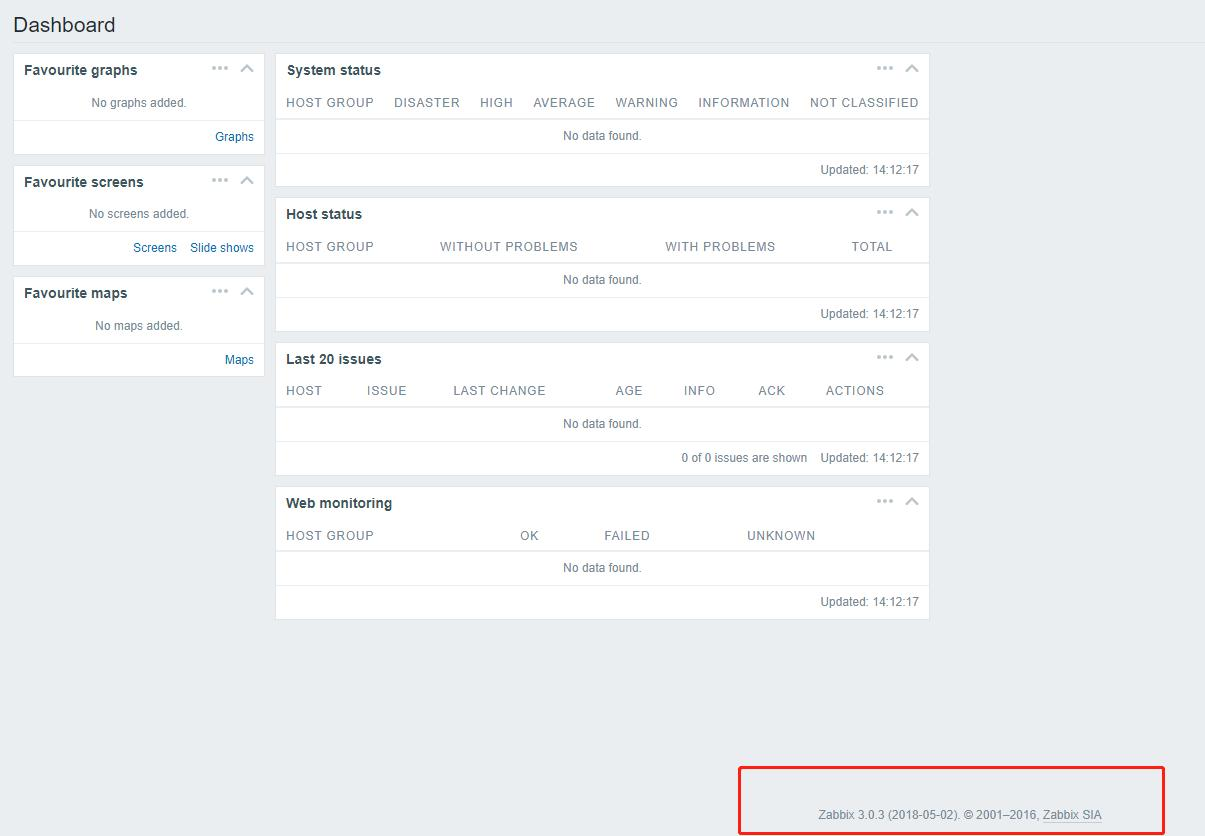
Task: Open the Favourite maps three-dots menu
Action: (220, 292)
